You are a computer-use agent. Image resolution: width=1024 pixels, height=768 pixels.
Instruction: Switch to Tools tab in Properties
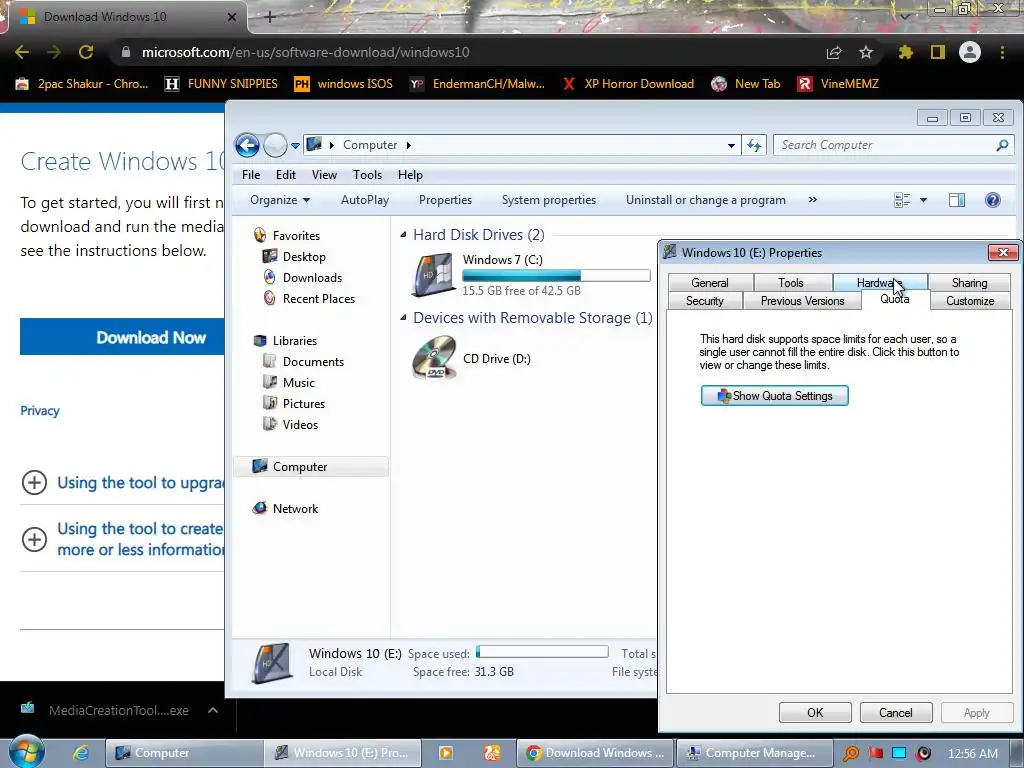click(791, 283)
